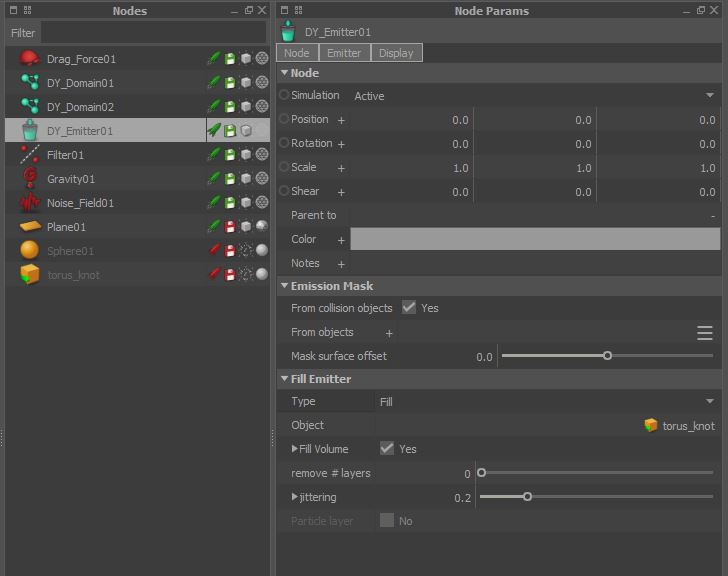Select the DY_Emitter01 node row
This screenshot has width=728, height=576.
click(x=137, y=130)
